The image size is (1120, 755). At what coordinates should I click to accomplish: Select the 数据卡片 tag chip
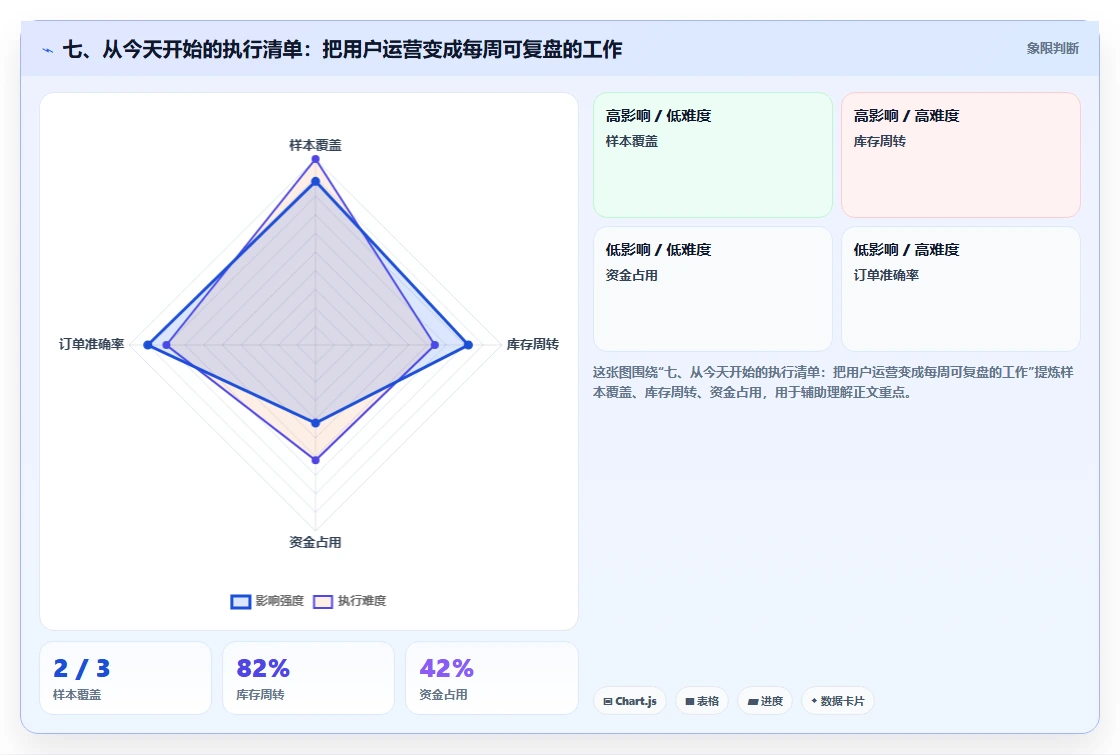click(x=838, y=701)
